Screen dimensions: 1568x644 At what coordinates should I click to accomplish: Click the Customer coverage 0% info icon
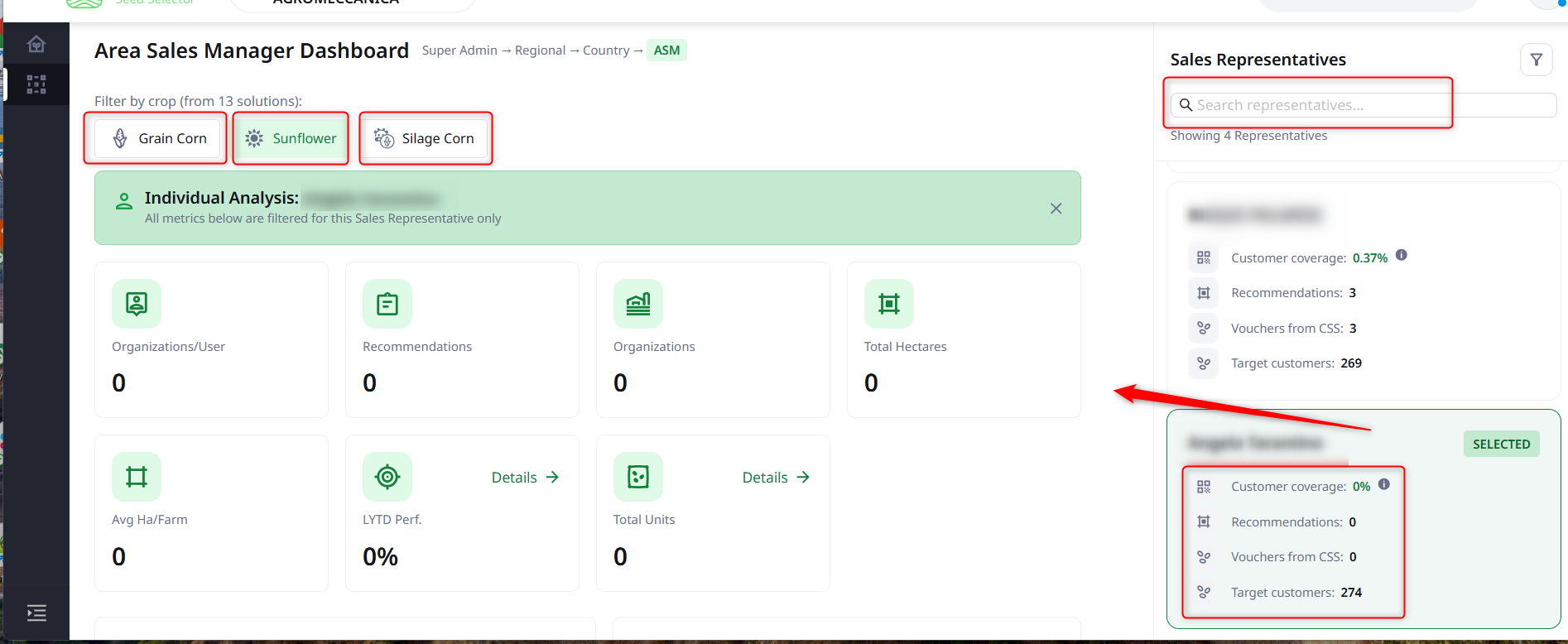1384,484
